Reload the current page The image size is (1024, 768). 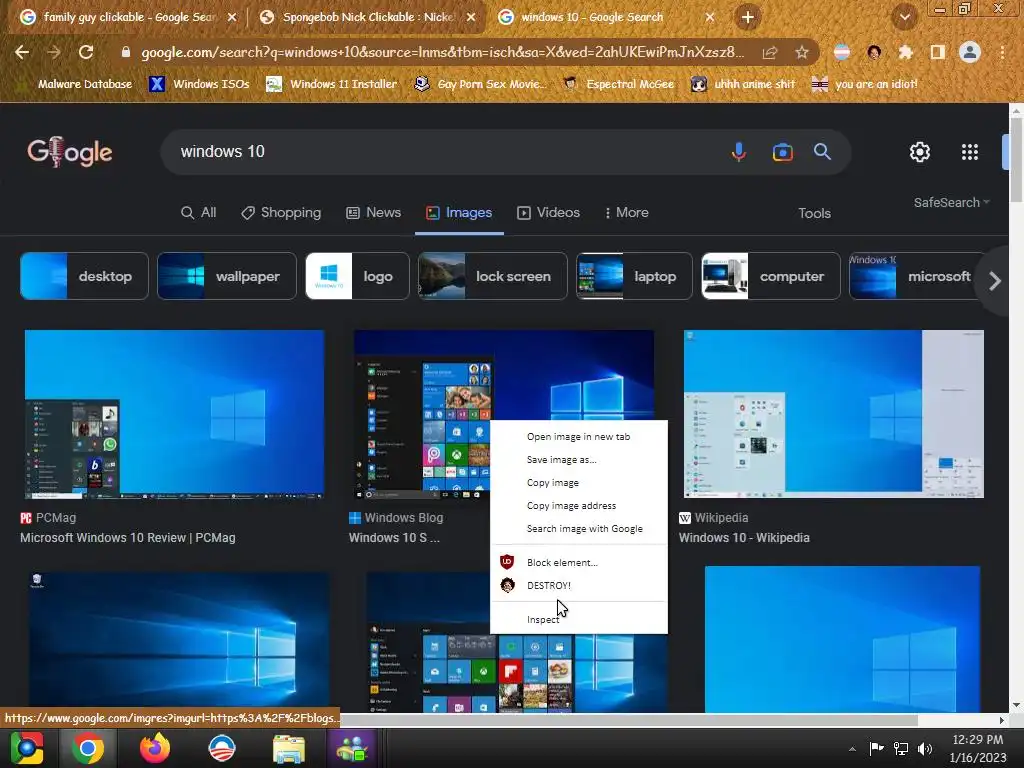click(86, 52)
